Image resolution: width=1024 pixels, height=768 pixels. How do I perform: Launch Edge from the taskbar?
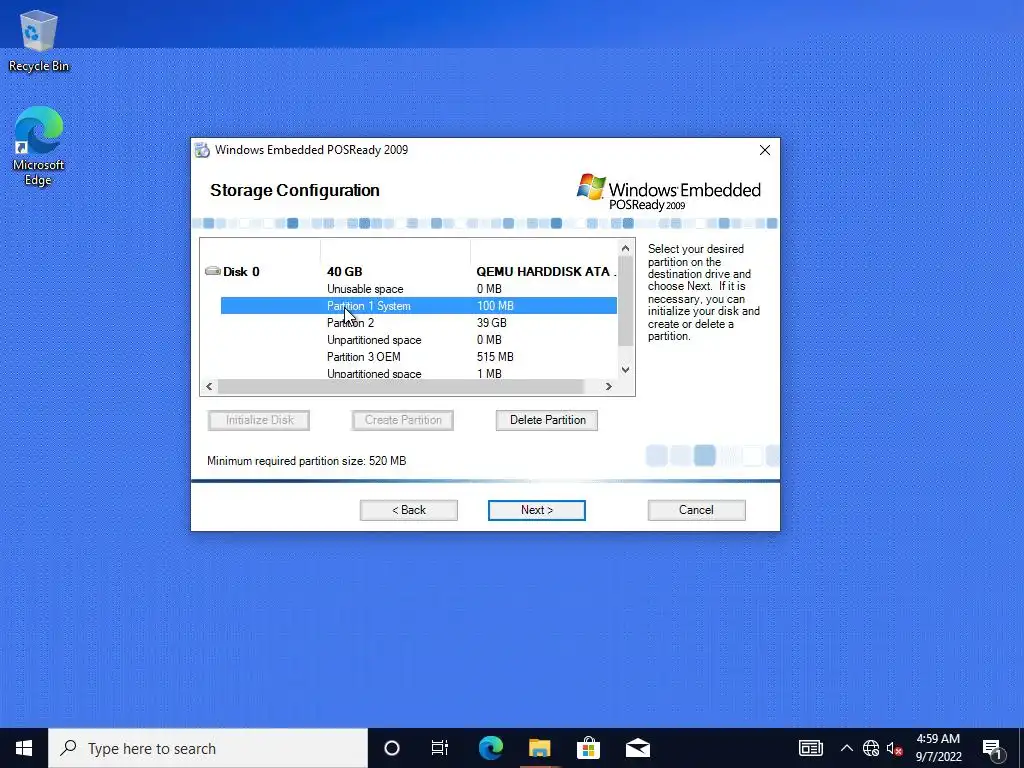pos(490,748)
